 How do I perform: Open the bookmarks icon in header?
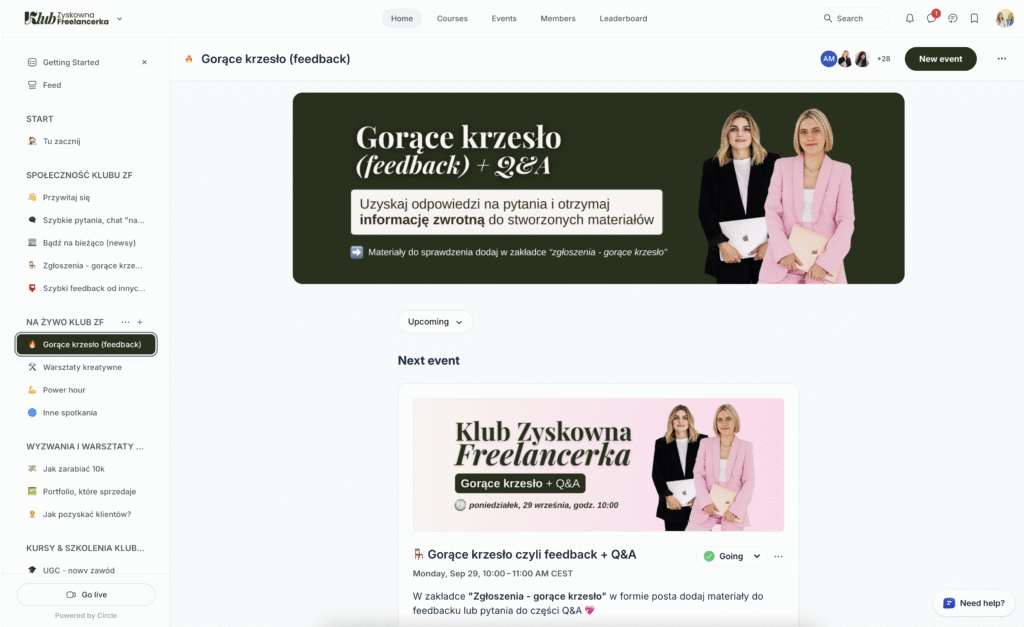pyautogui.click(x=974, y=18)
